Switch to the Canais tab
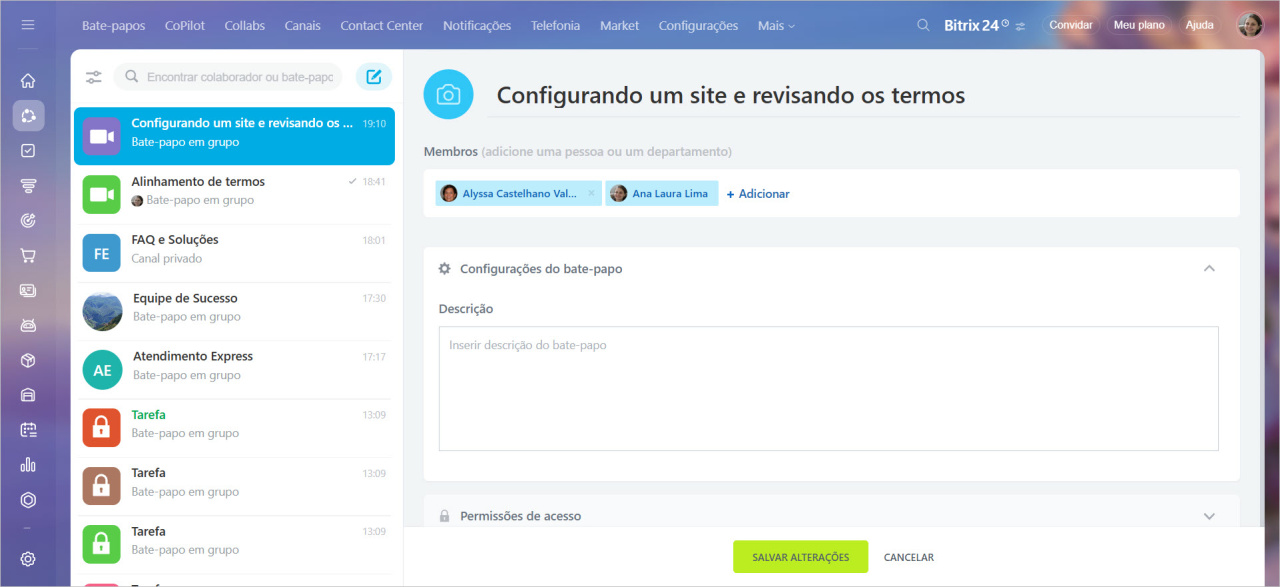 303,25
